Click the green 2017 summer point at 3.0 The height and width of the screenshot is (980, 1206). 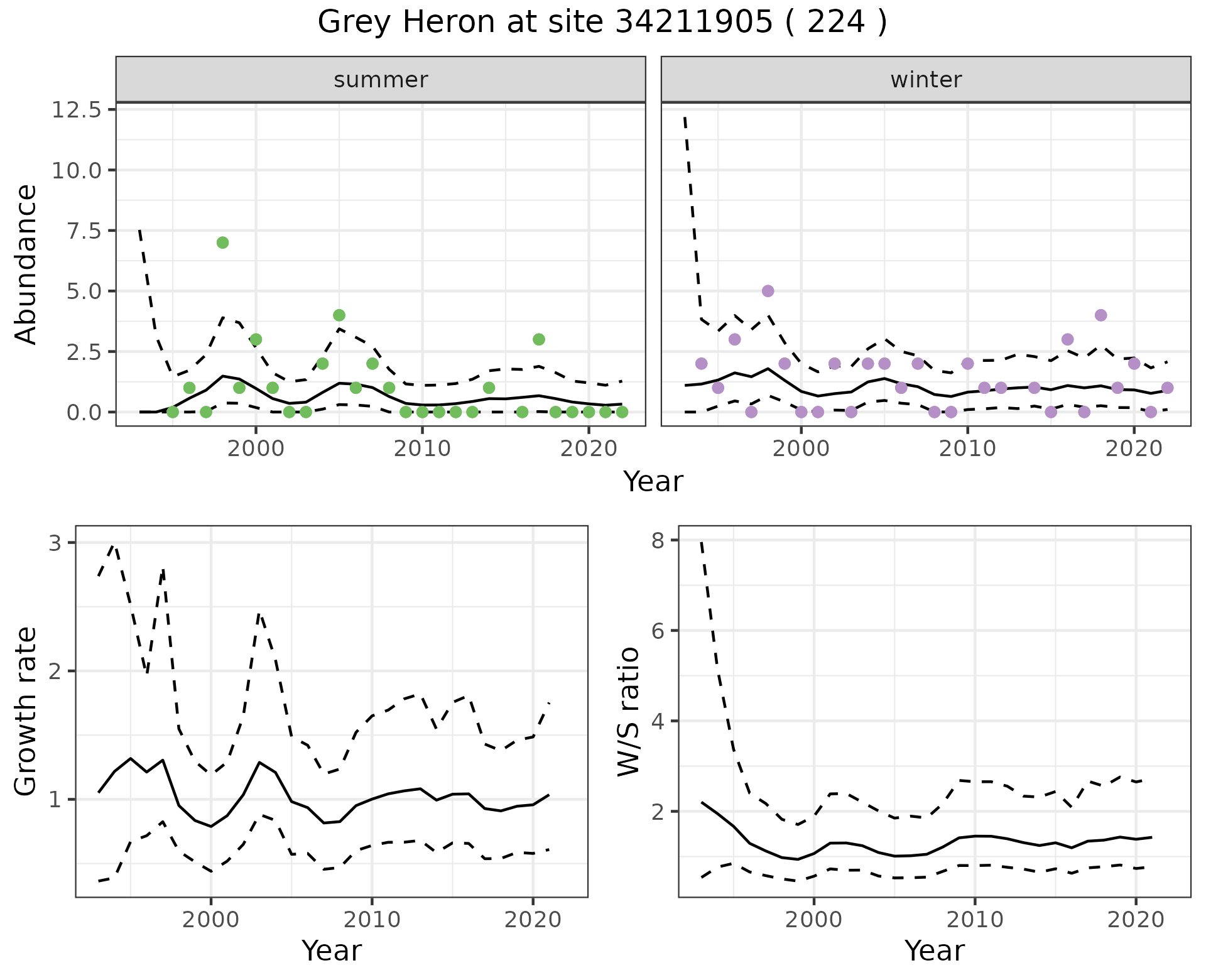tap(538, 339)
